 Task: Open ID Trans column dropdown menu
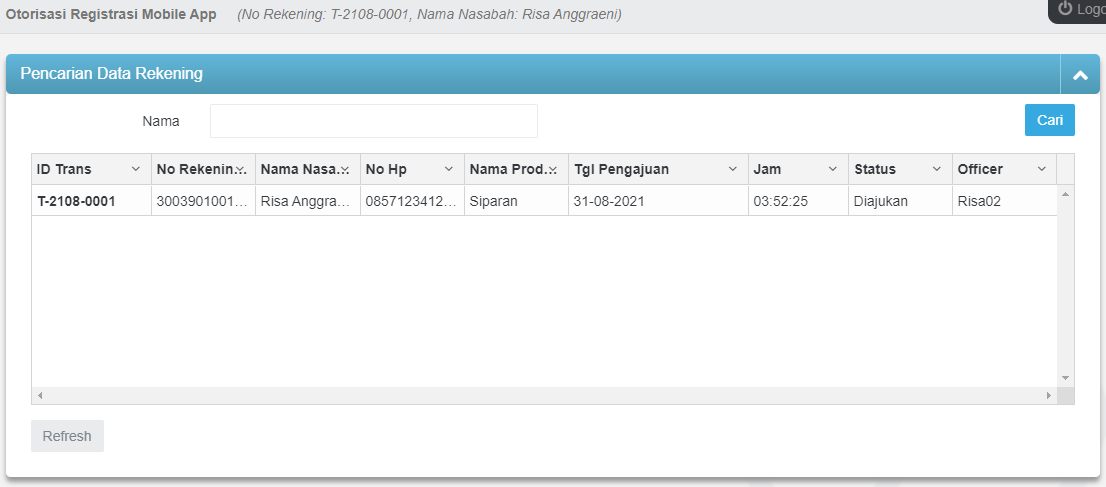[136, 169]
